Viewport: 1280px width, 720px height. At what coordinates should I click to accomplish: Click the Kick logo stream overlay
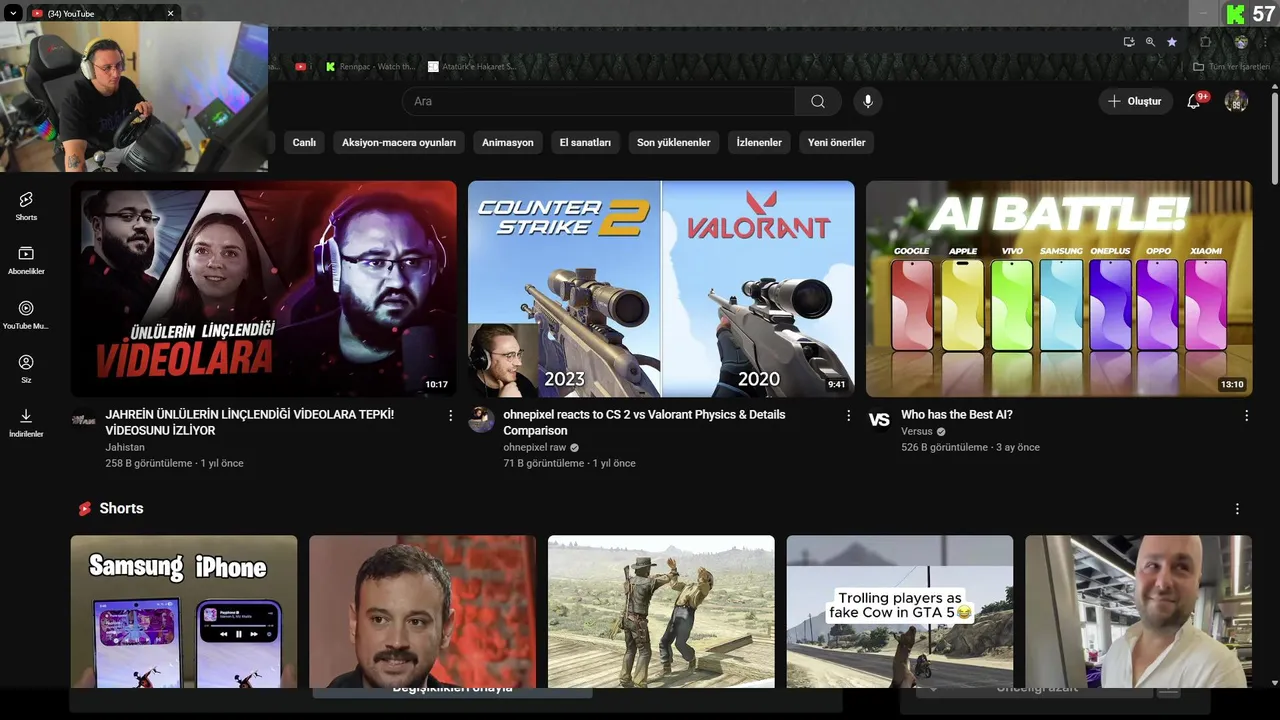1236,14
